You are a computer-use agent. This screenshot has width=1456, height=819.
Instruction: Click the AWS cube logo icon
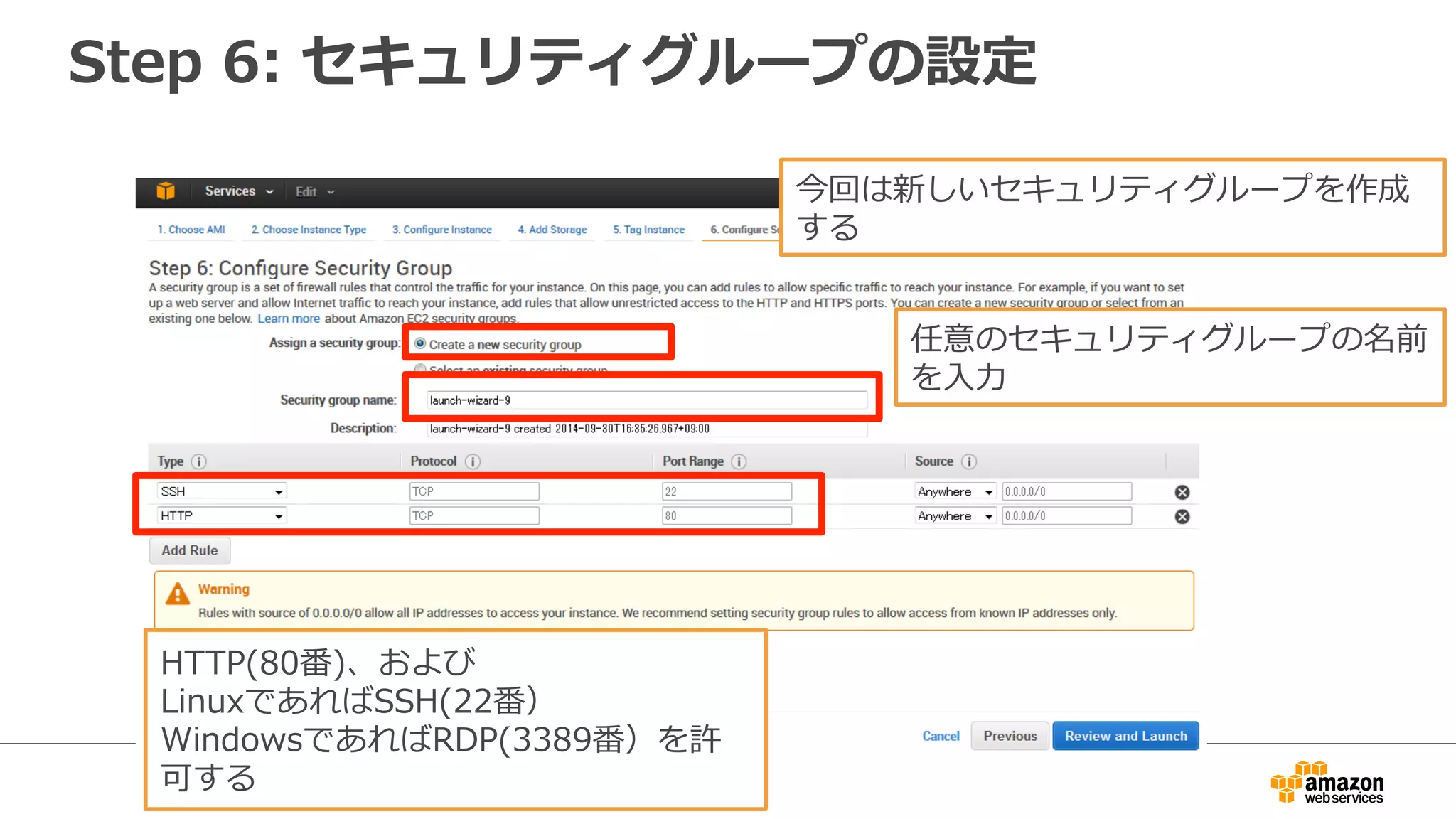pyautogui.click(x=166, y=191)
